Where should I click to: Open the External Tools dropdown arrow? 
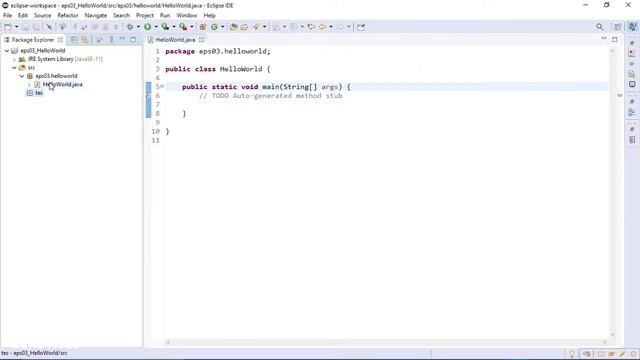[191, 27]
